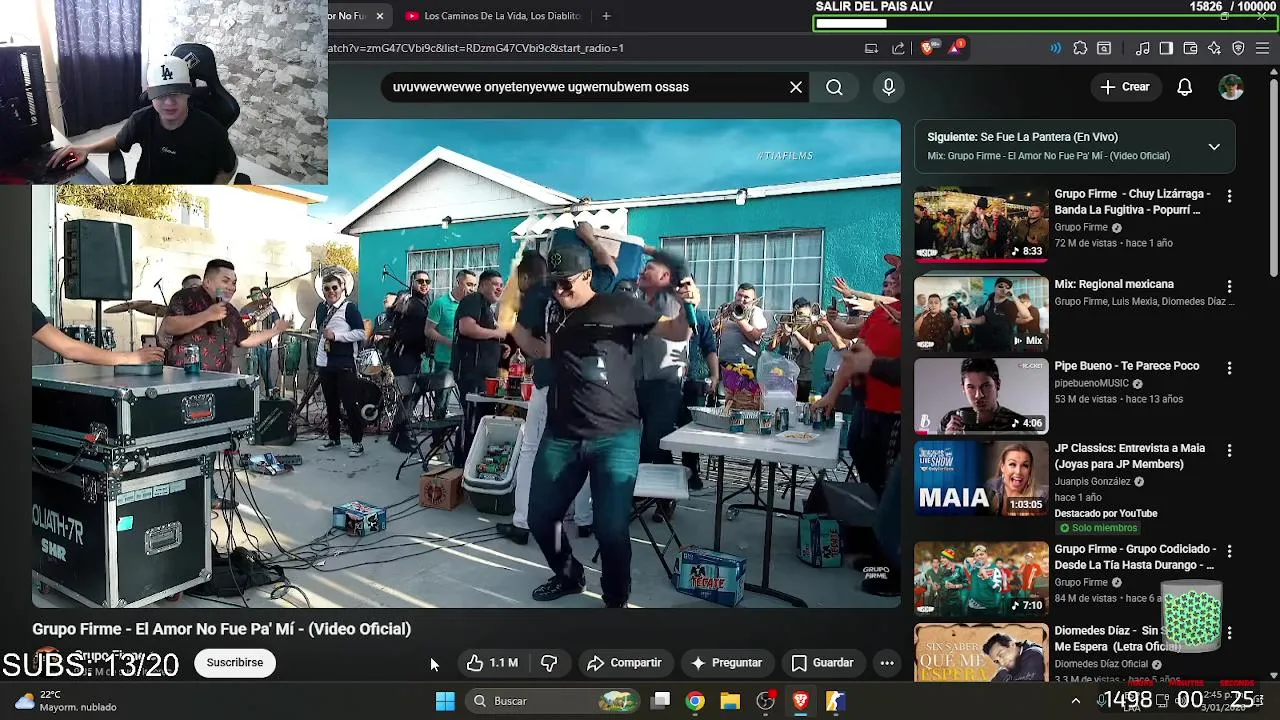Subscribe via the Suscribirse button

[x=235, y=663]
